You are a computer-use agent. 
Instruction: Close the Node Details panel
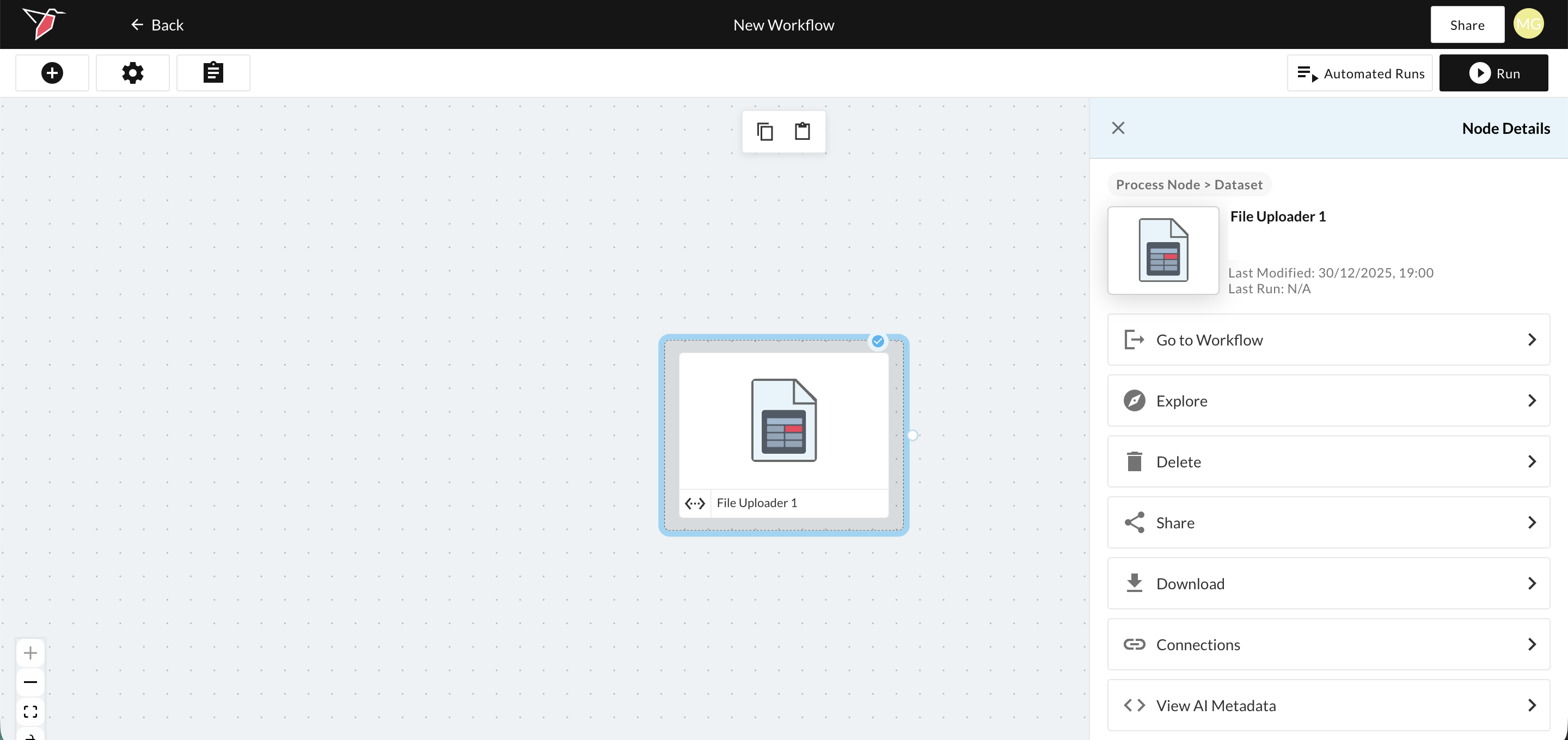point(1118,128)
